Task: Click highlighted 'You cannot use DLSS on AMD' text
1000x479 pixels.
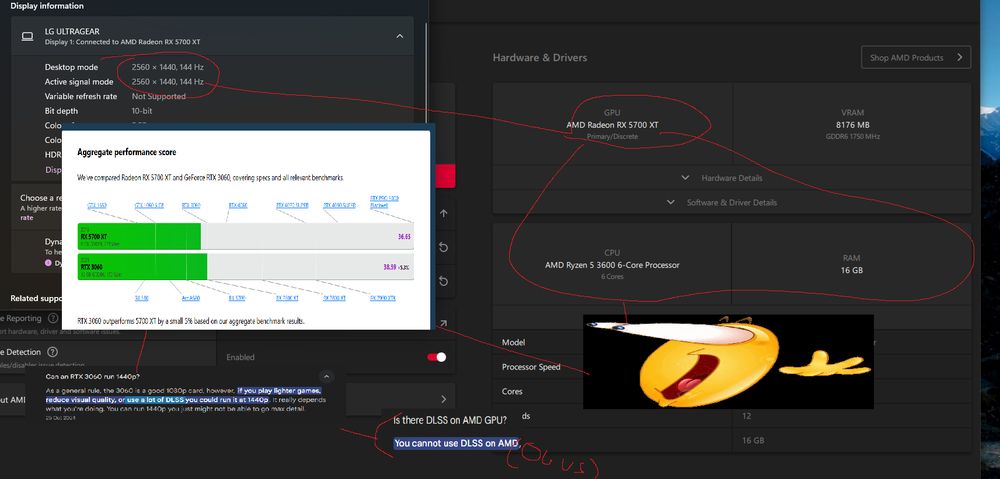Action: 457,443
